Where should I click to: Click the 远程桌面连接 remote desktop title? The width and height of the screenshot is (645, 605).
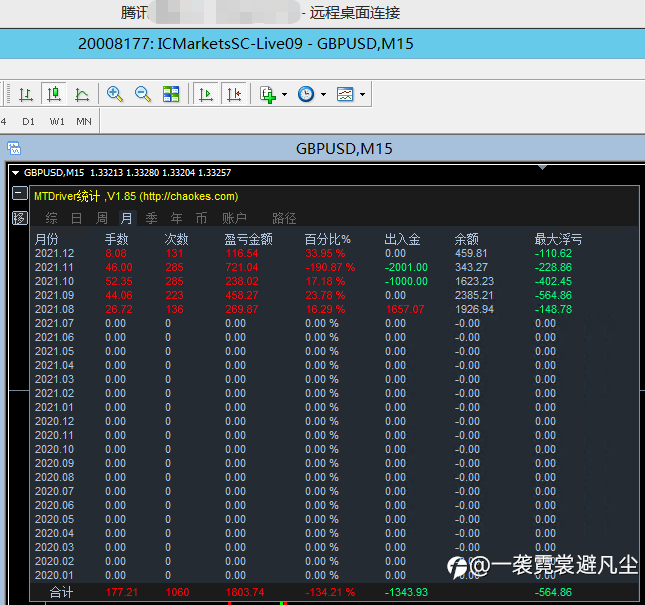point(355,13)
